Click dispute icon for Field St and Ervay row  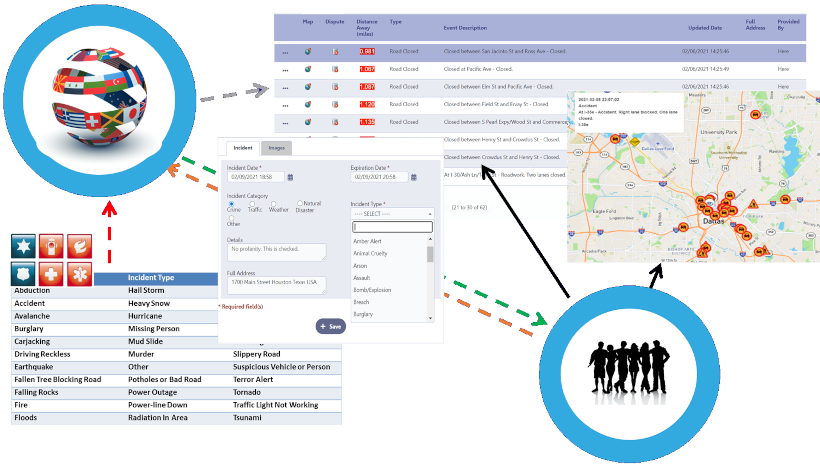(x=335, y=105)
